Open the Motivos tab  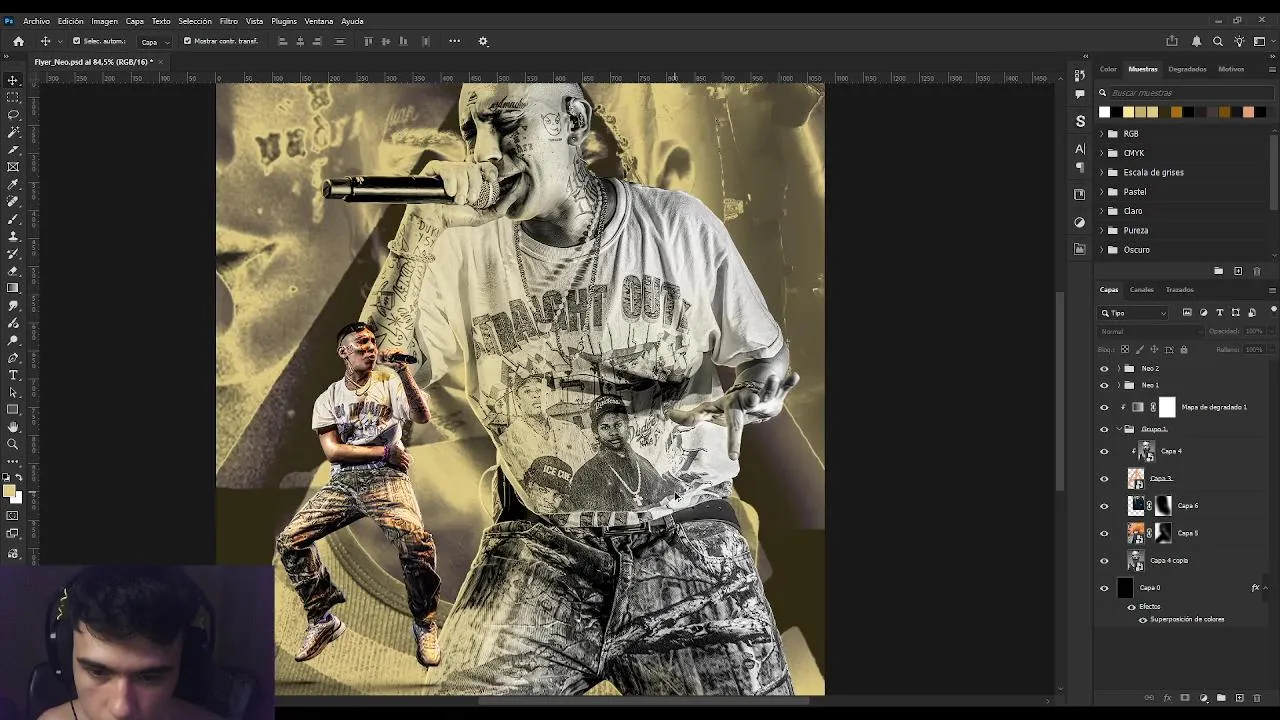(x=1231, y=69)
